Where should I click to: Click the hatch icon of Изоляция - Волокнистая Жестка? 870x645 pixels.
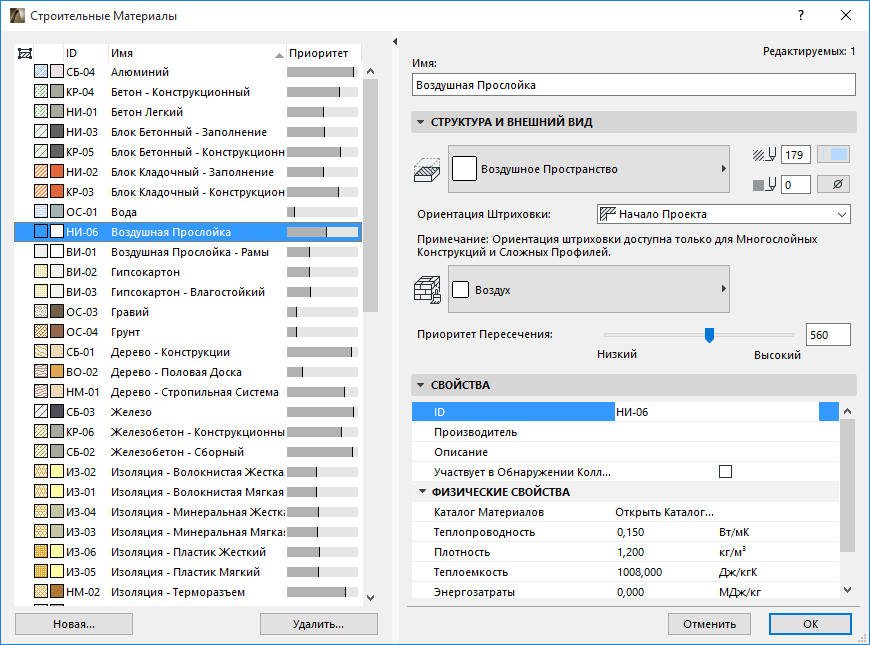click(41, 471)
